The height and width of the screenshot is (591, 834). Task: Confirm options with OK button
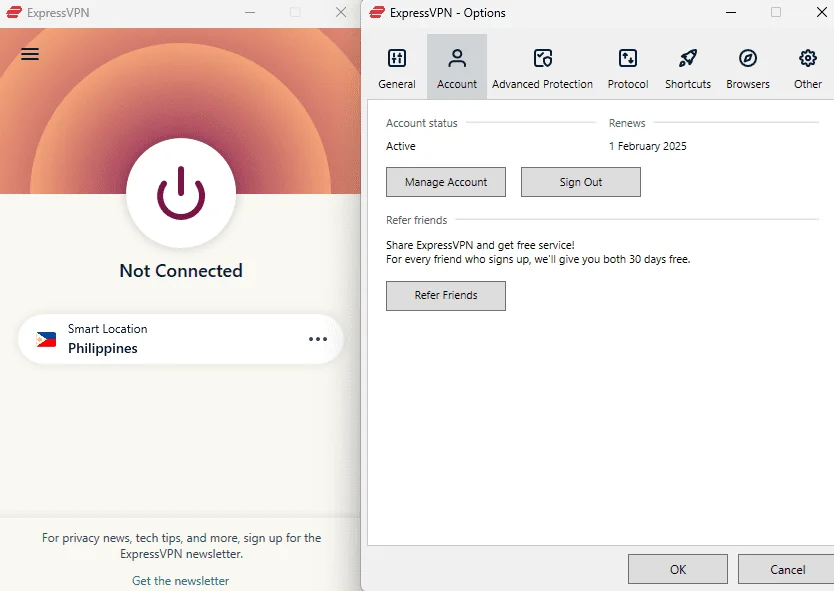point(678,569)
